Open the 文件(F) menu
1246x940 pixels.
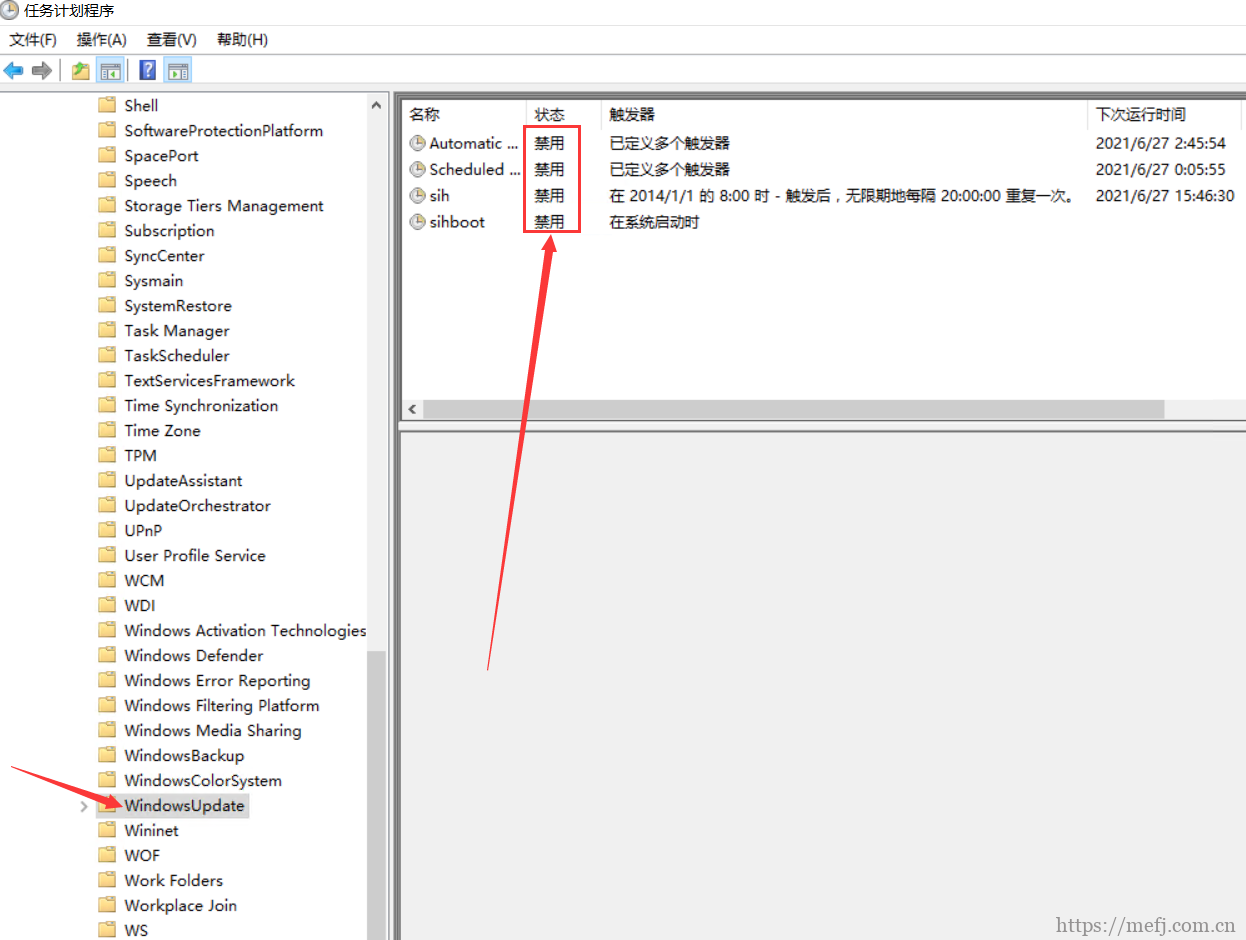click(33, 40)
